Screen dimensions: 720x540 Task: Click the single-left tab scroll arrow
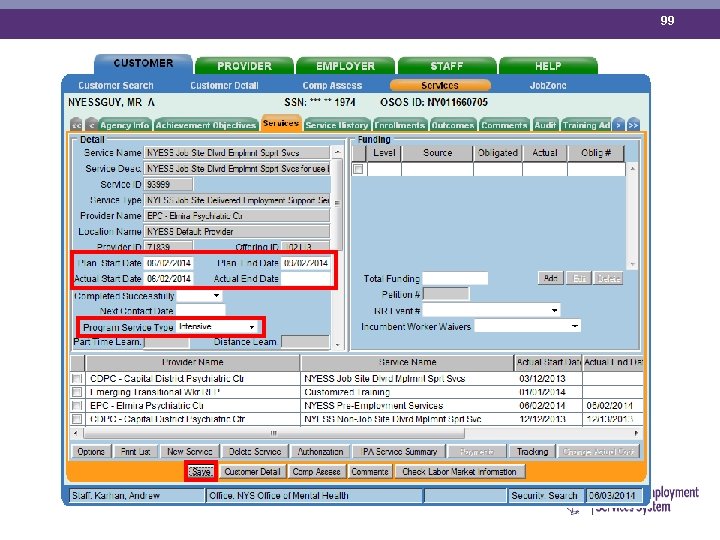click(91, 125)
